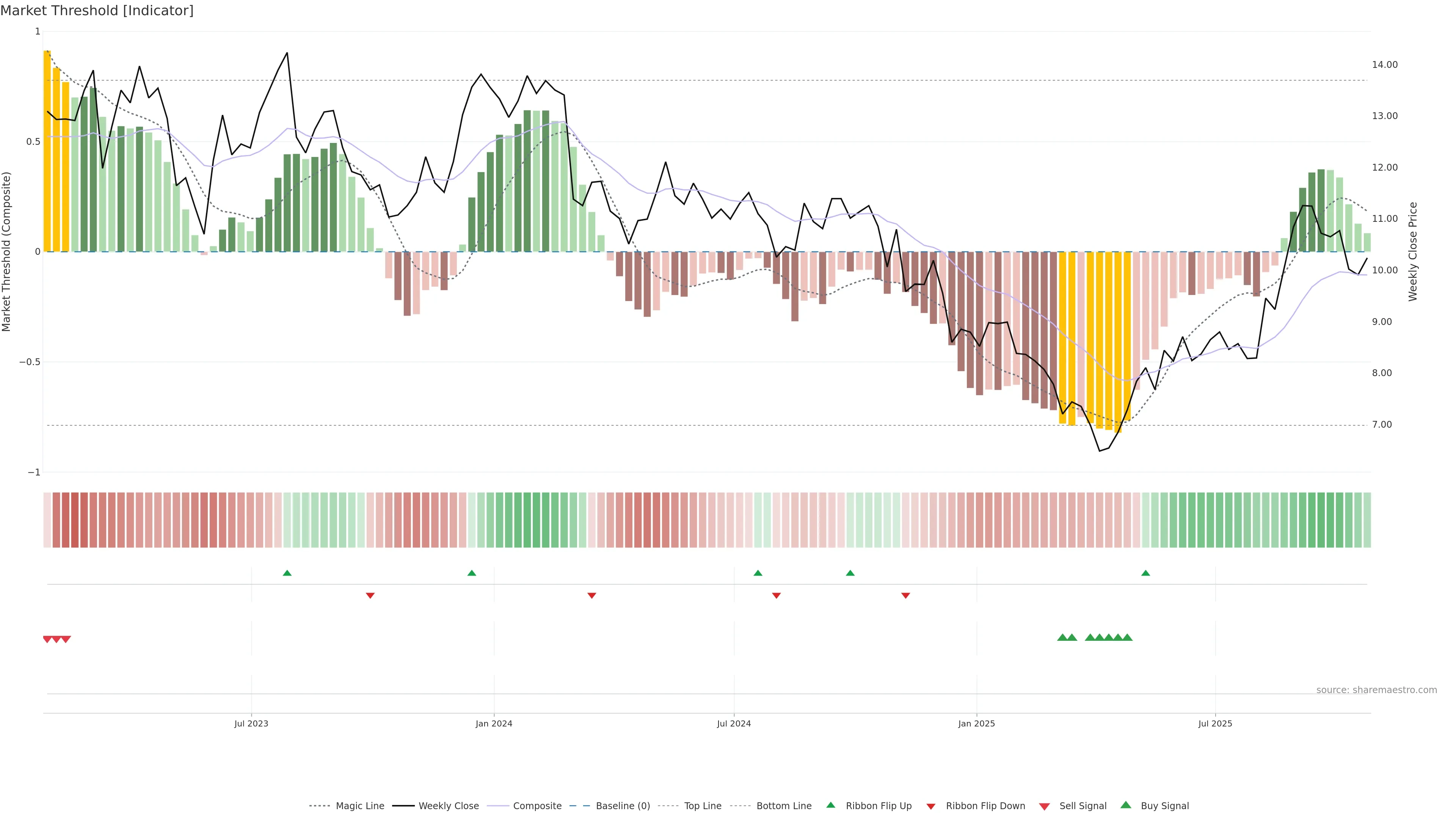Toggle Composite legend entry
Screen dimensions: 1456x819
coord(537,806)
